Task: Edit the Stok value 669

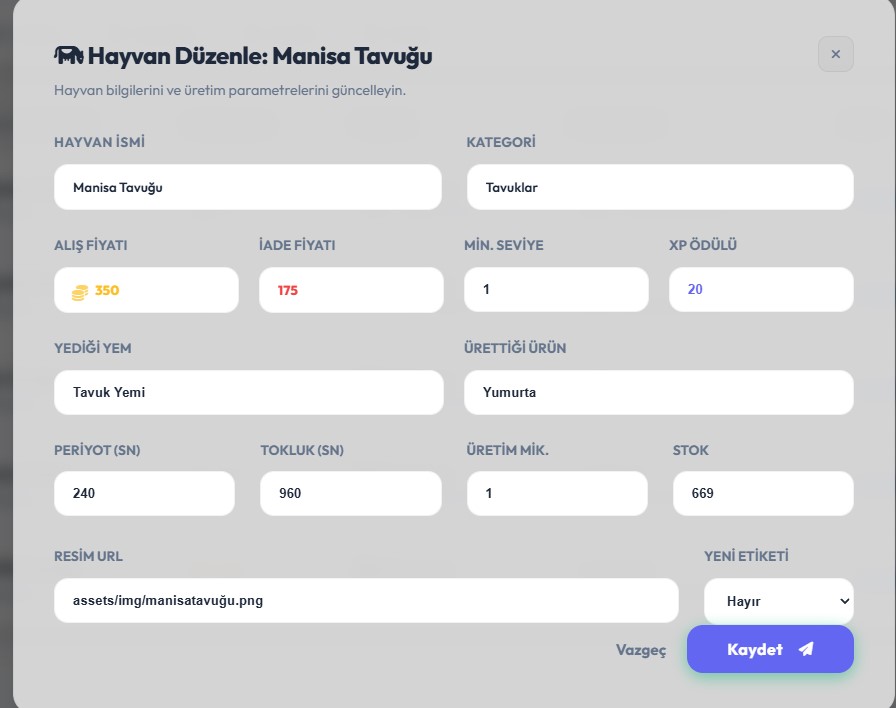Action: click(763, 493)
